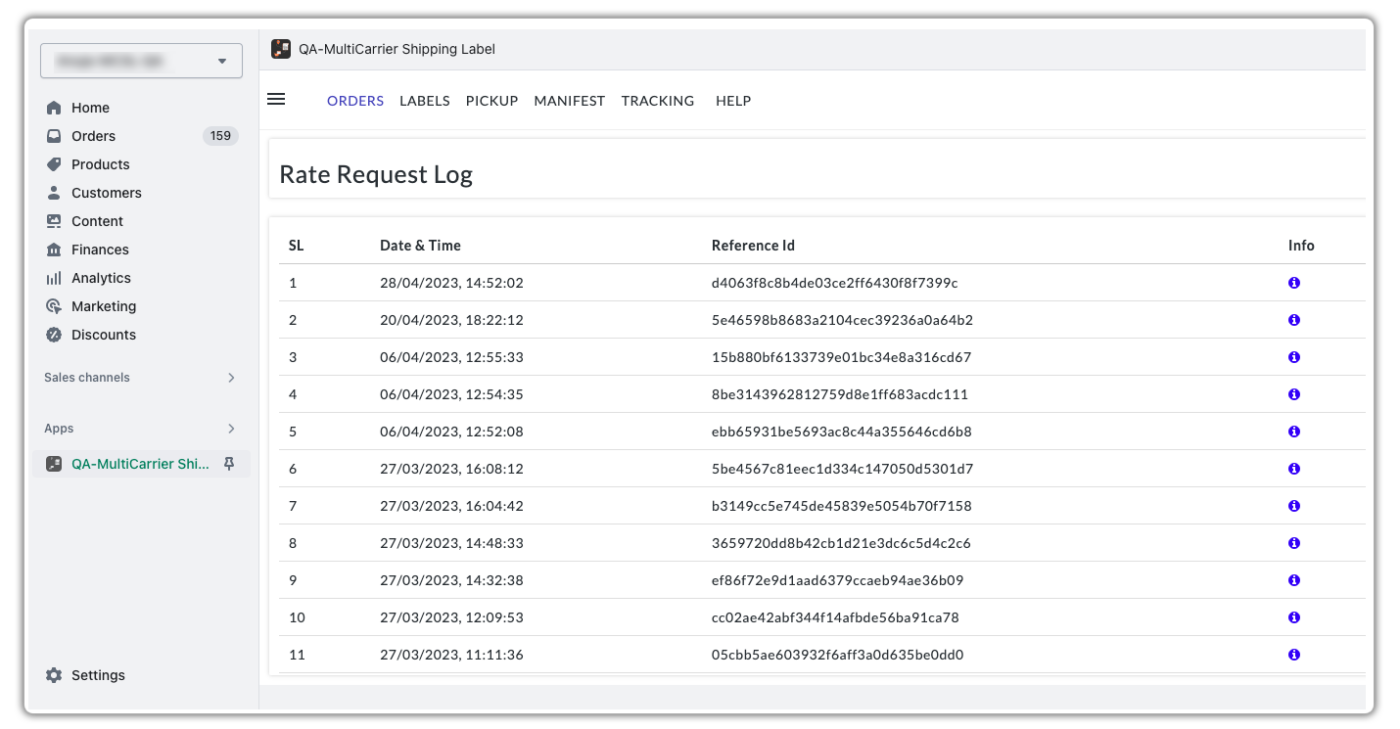Viewport: 1400px width, 729px height.
Task: Open the hamburger menu icon
Action: click(276, 99)
